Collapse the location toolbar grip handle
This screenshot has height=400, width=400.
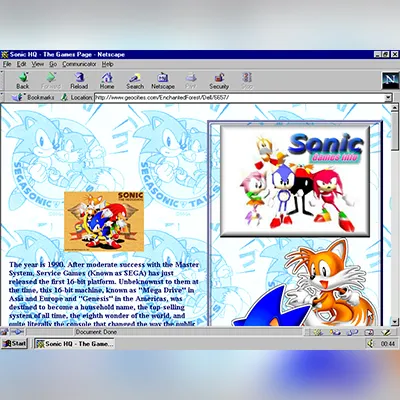click(x=2, y=97)
